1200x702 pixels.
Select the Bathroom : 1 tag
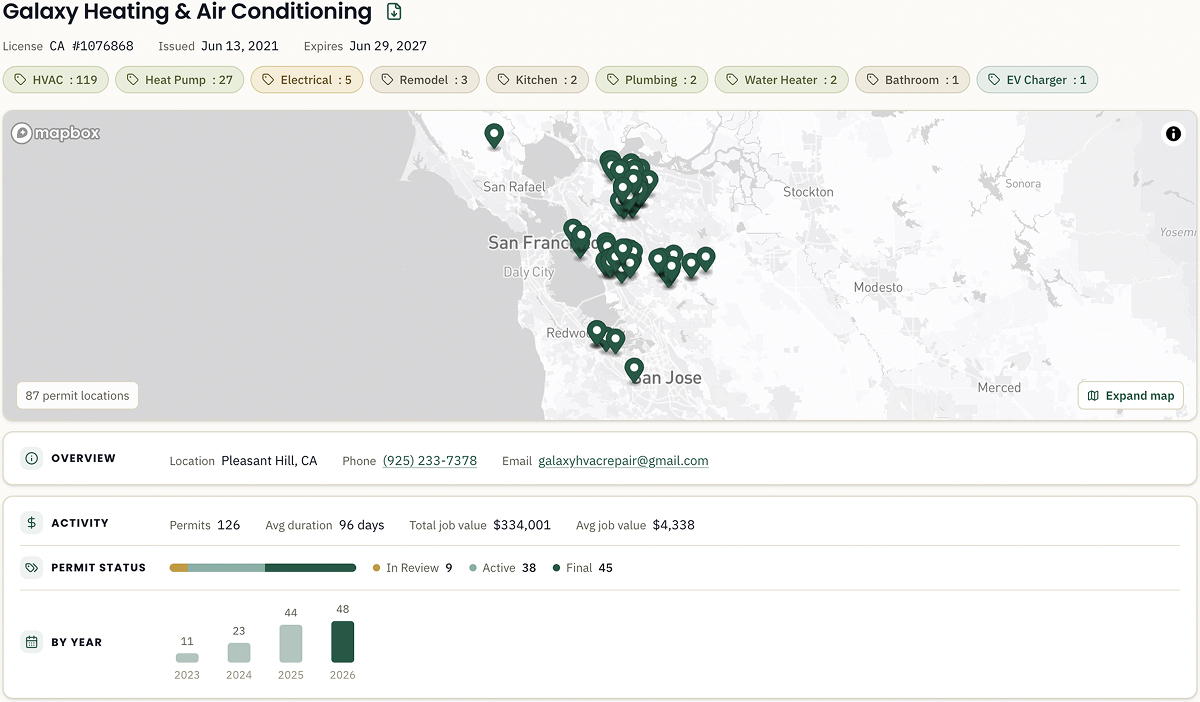pyautogui.click(x=912, y=80)
